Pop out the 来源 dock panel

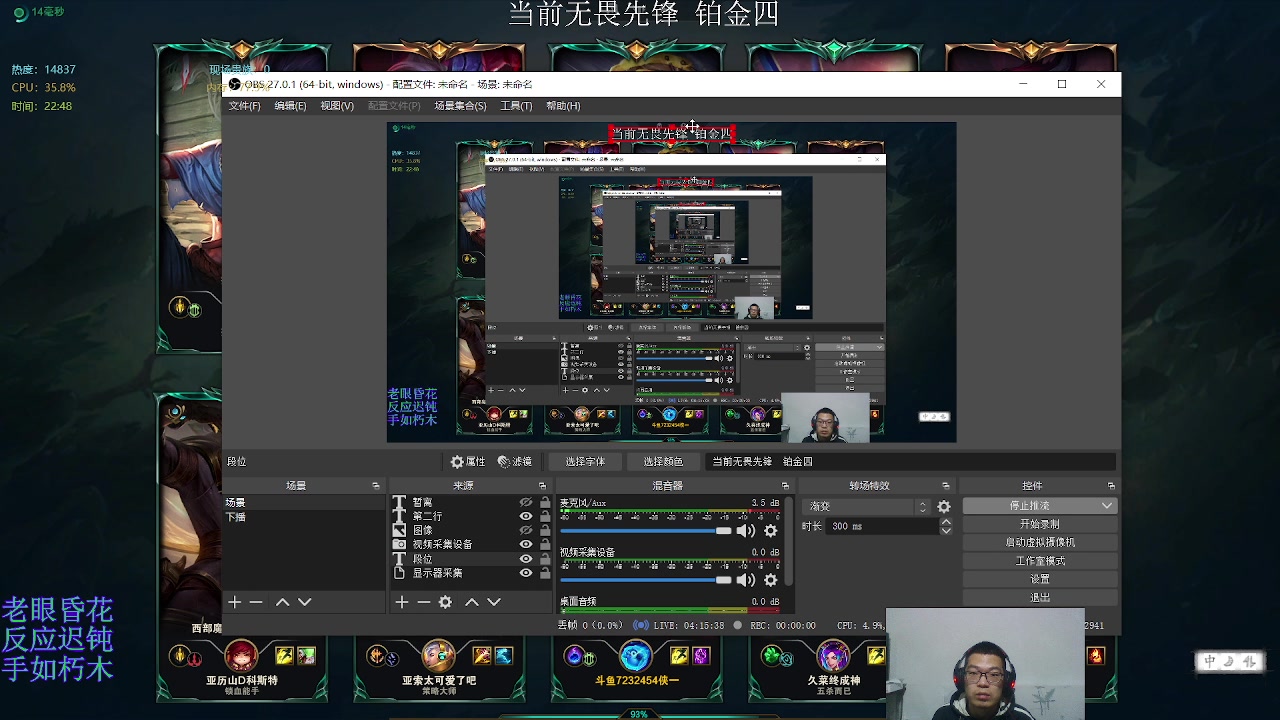click(x=543, y=486)
